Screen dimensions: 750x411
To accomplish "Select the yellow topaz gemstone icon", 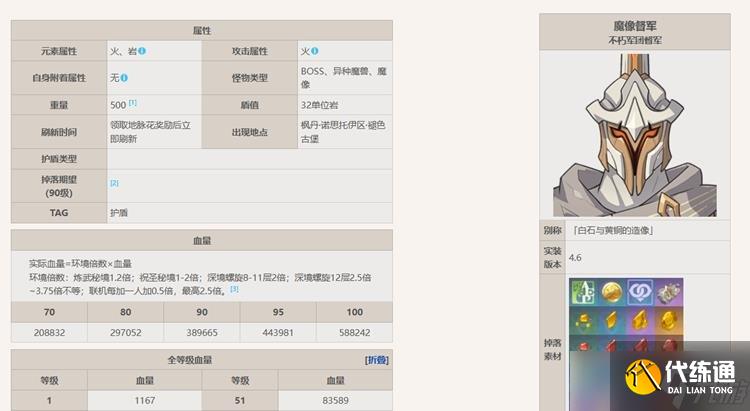I will point(669,320).
